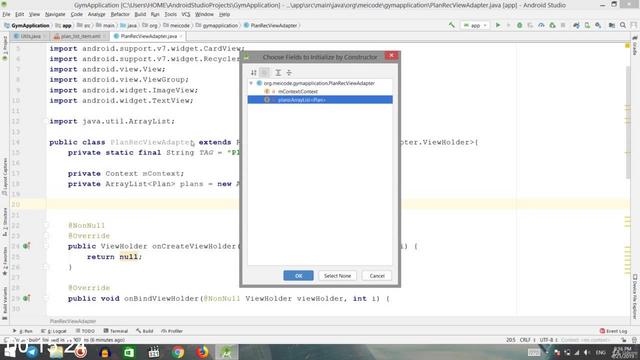Click the Search Everywhere magnifier icon
This screenshot has height=360, width=640.
point(623,25)
